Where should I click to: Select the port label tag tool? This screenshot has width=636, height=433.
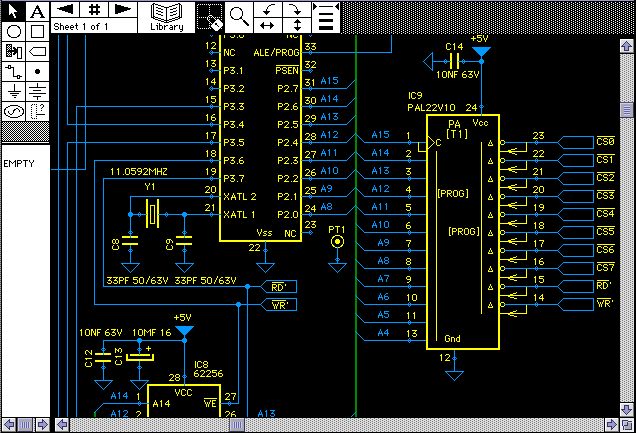pos(37,51)
